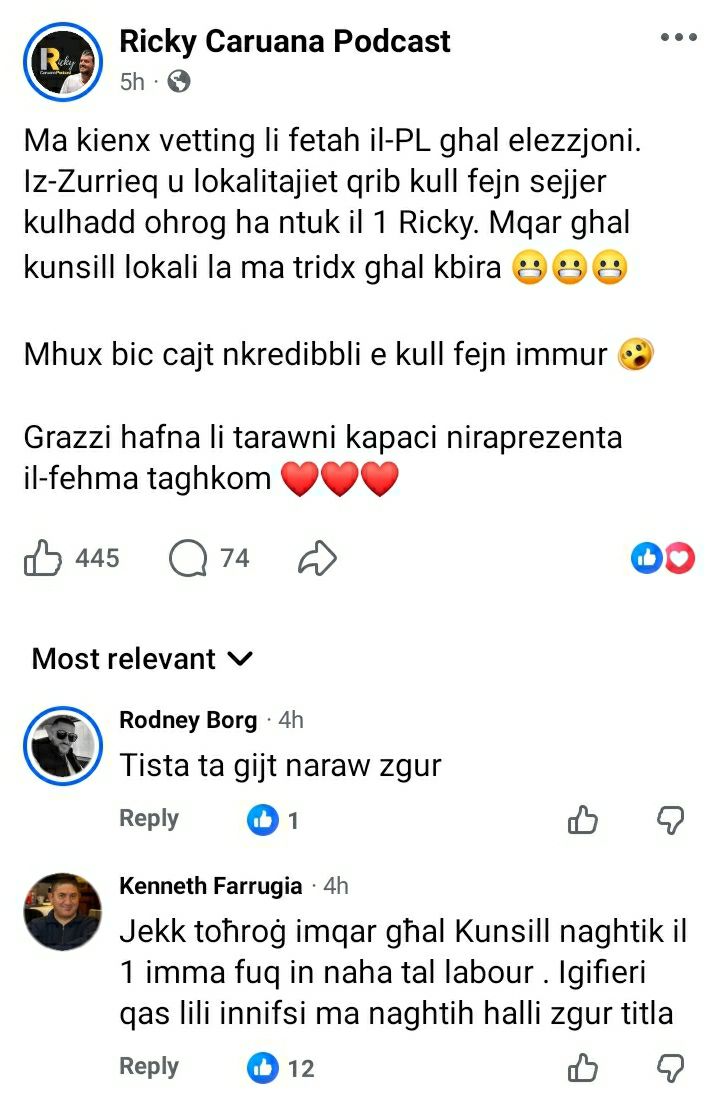
Task: Thumbs down Kenneth Farrugia's comment
Action: (x=670, y=1068)
